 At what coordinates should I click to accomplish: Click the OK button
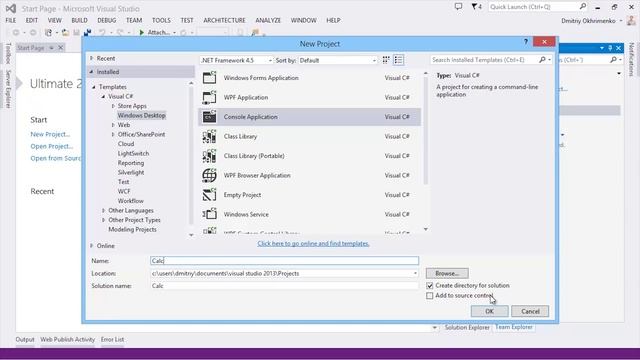489,311
